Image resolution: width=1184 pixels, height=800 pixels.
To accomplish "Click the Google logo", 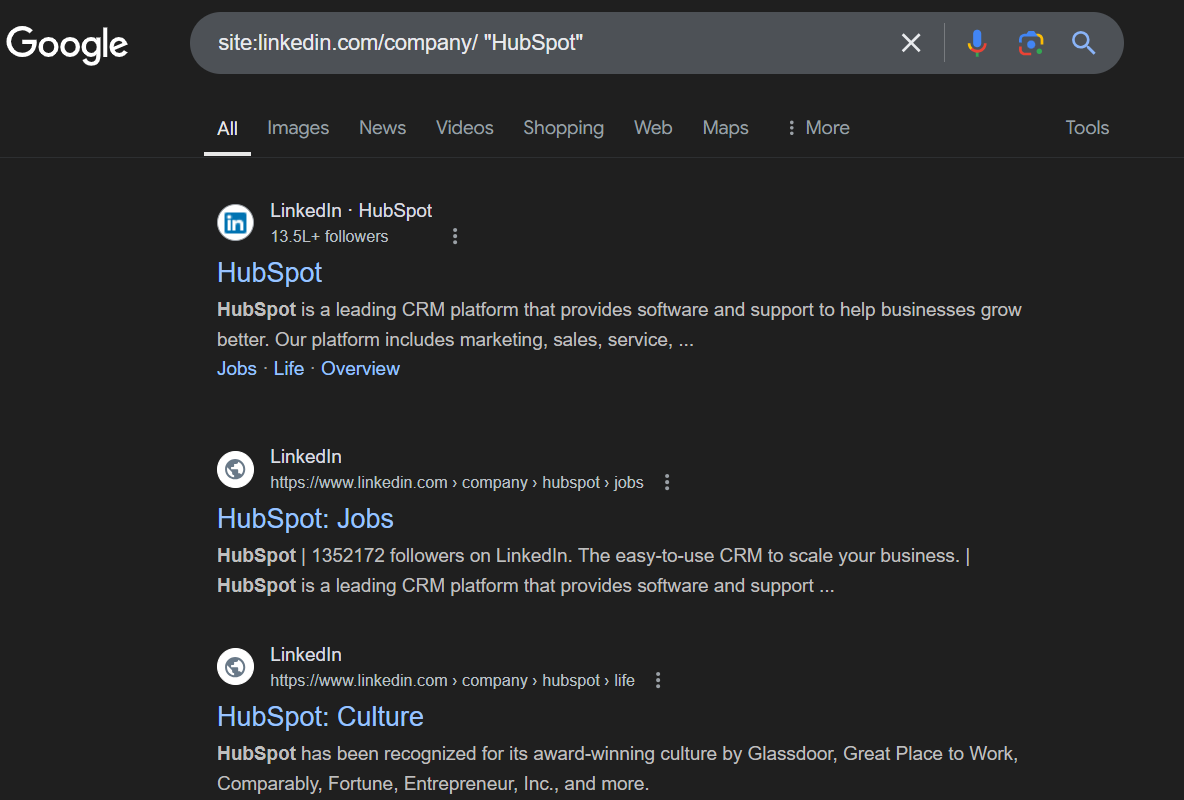I will pyautogui.click(x=67, y=44).
